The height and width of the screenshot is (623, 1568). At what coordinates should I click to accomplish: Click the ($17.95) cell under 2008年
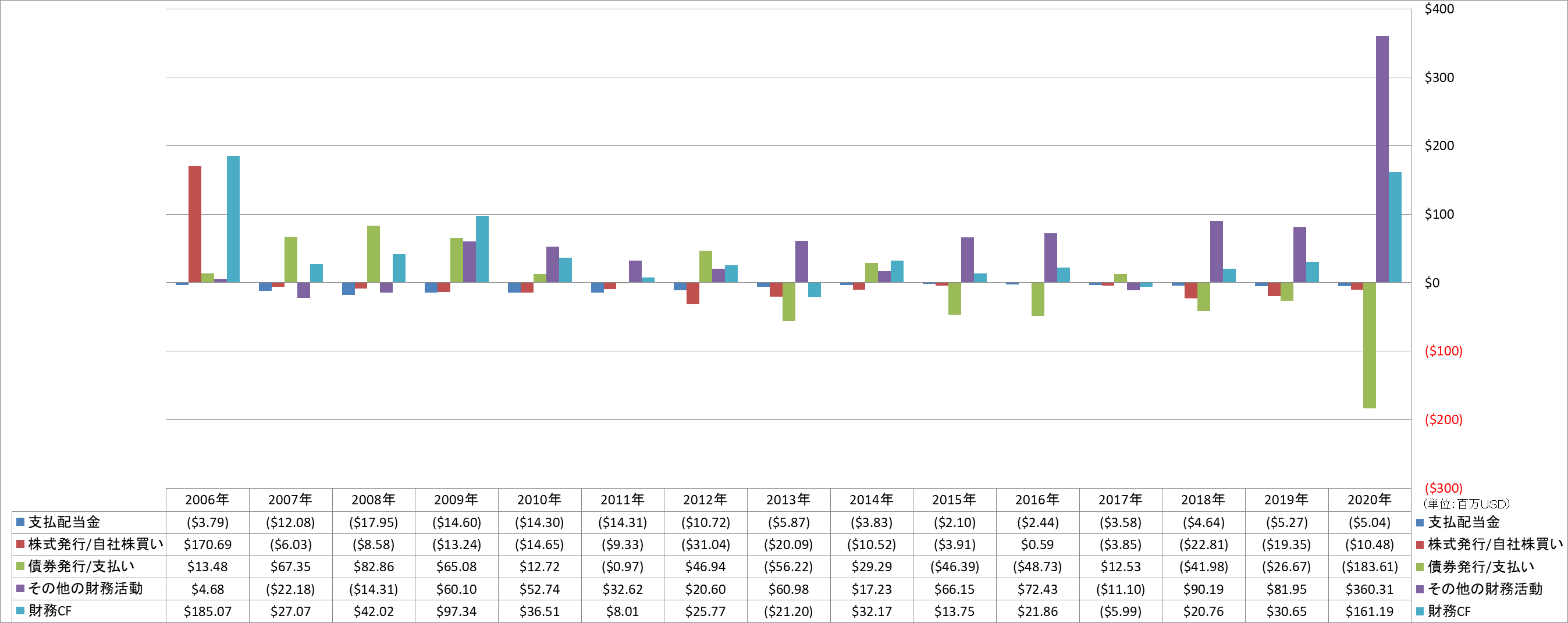coord(374,522)
